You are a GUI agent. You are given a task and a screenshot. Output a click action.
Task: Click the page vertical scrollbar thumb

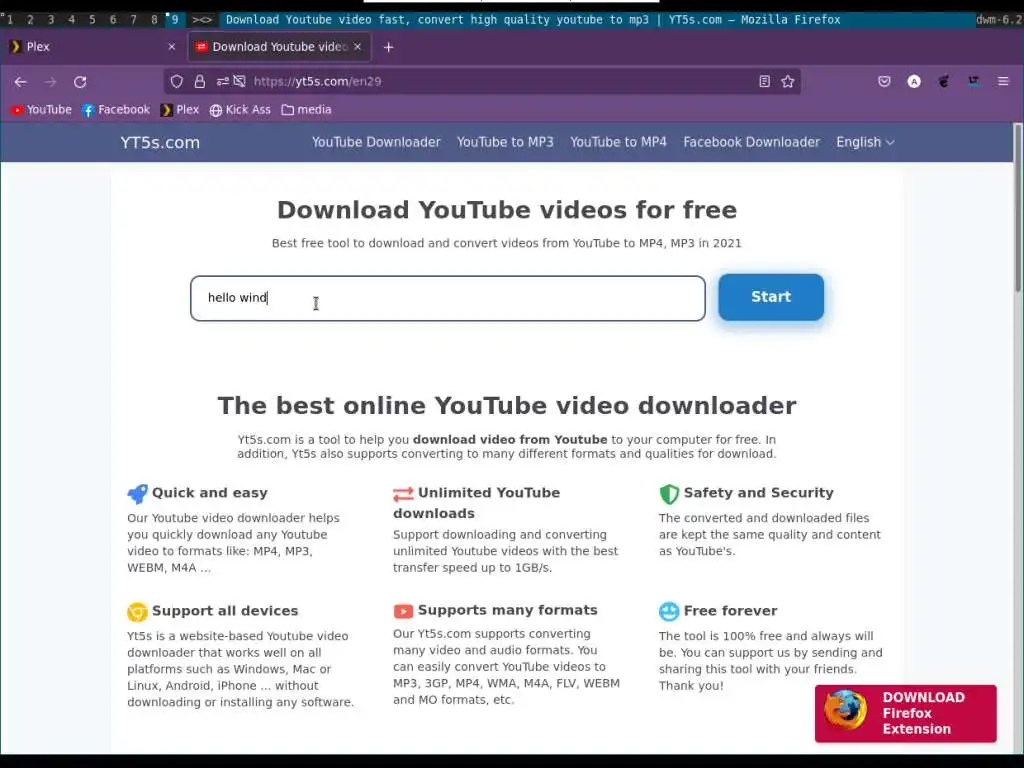tap(1017, 208)
